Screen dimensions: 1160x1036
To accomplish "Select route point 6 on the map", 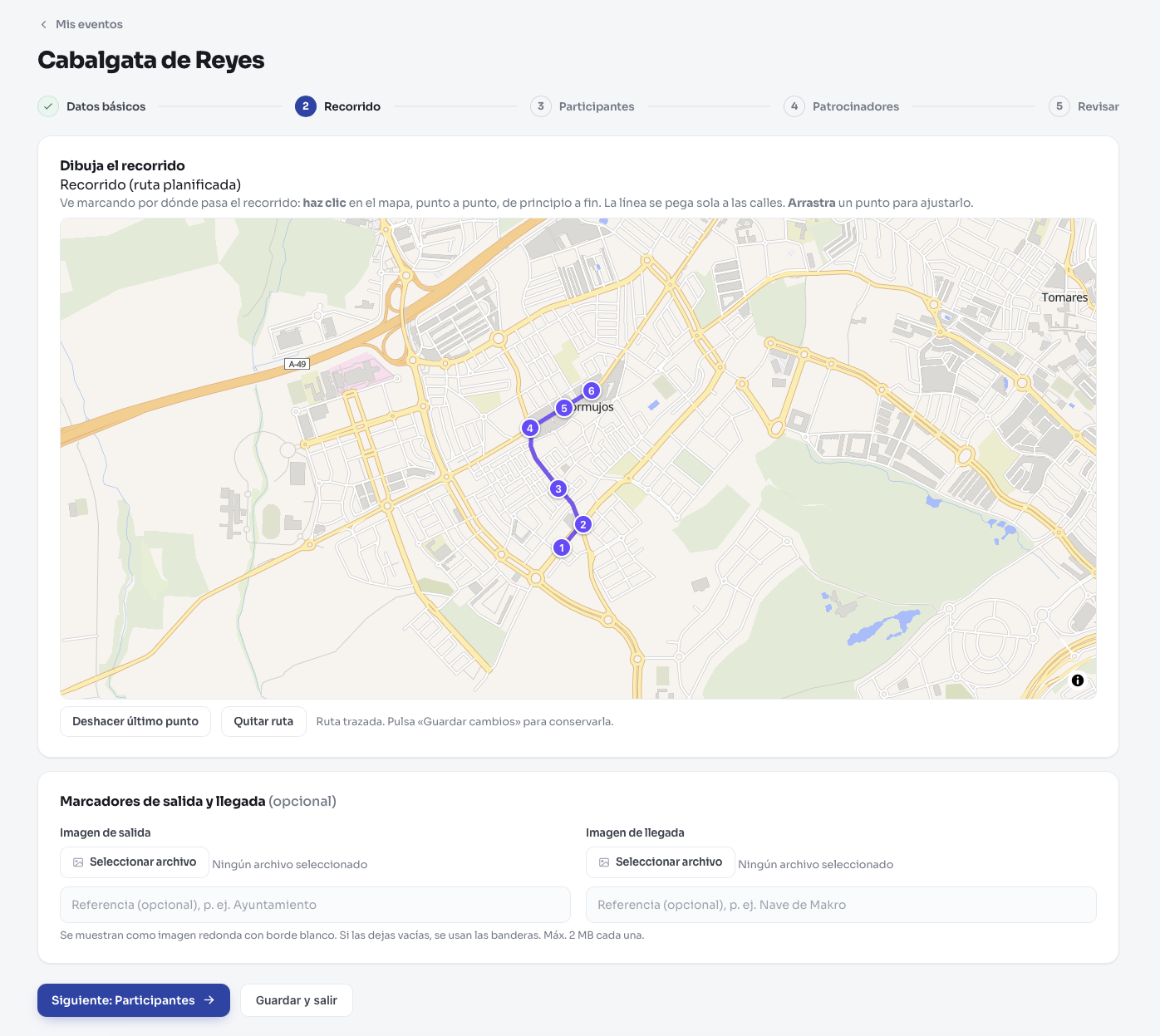I will tap(592, 390).
